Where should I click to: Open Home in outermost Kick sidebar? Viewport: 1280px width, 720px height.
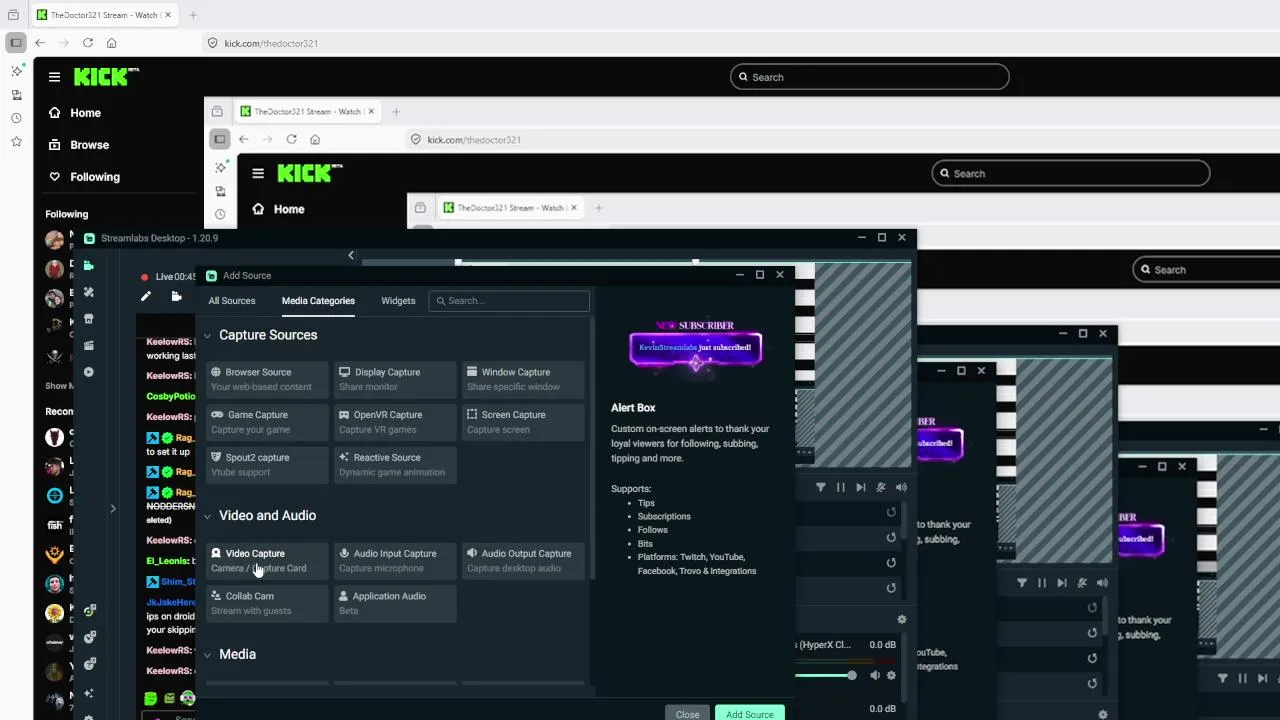pyautogui.click(x=76, y=113)
